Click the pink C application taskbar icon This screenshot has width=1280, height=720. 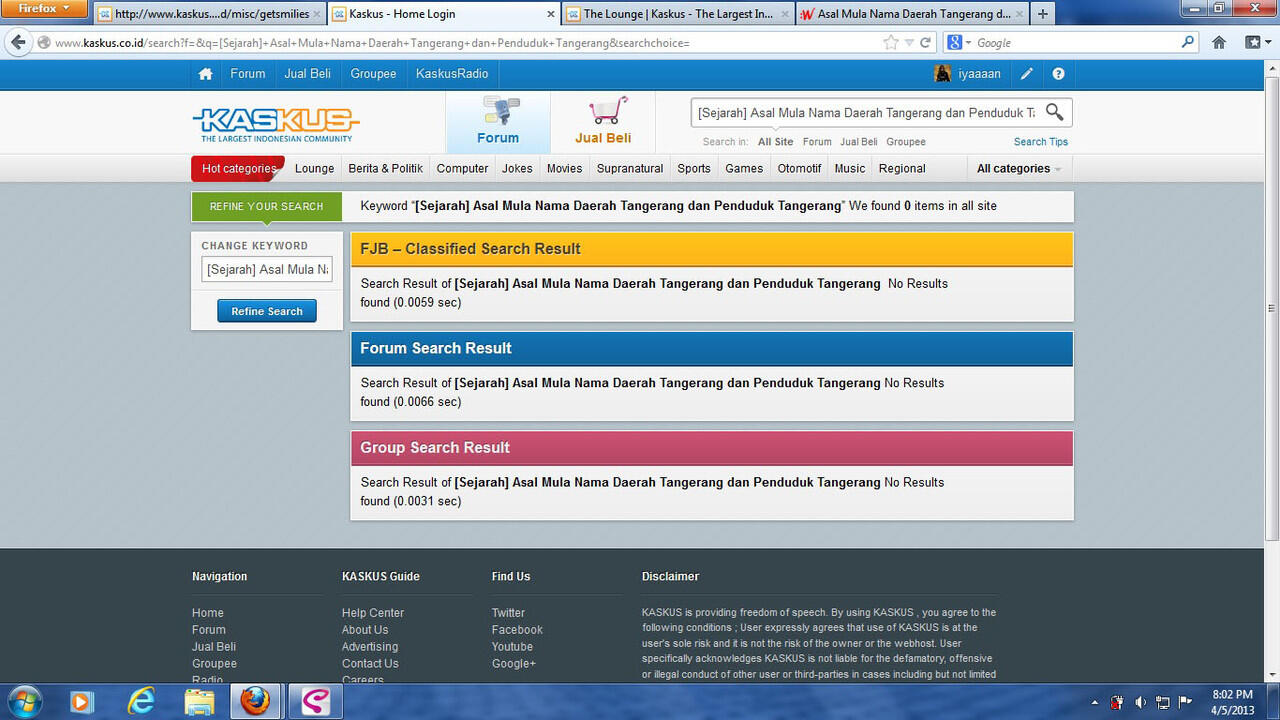tap(316, 702)
